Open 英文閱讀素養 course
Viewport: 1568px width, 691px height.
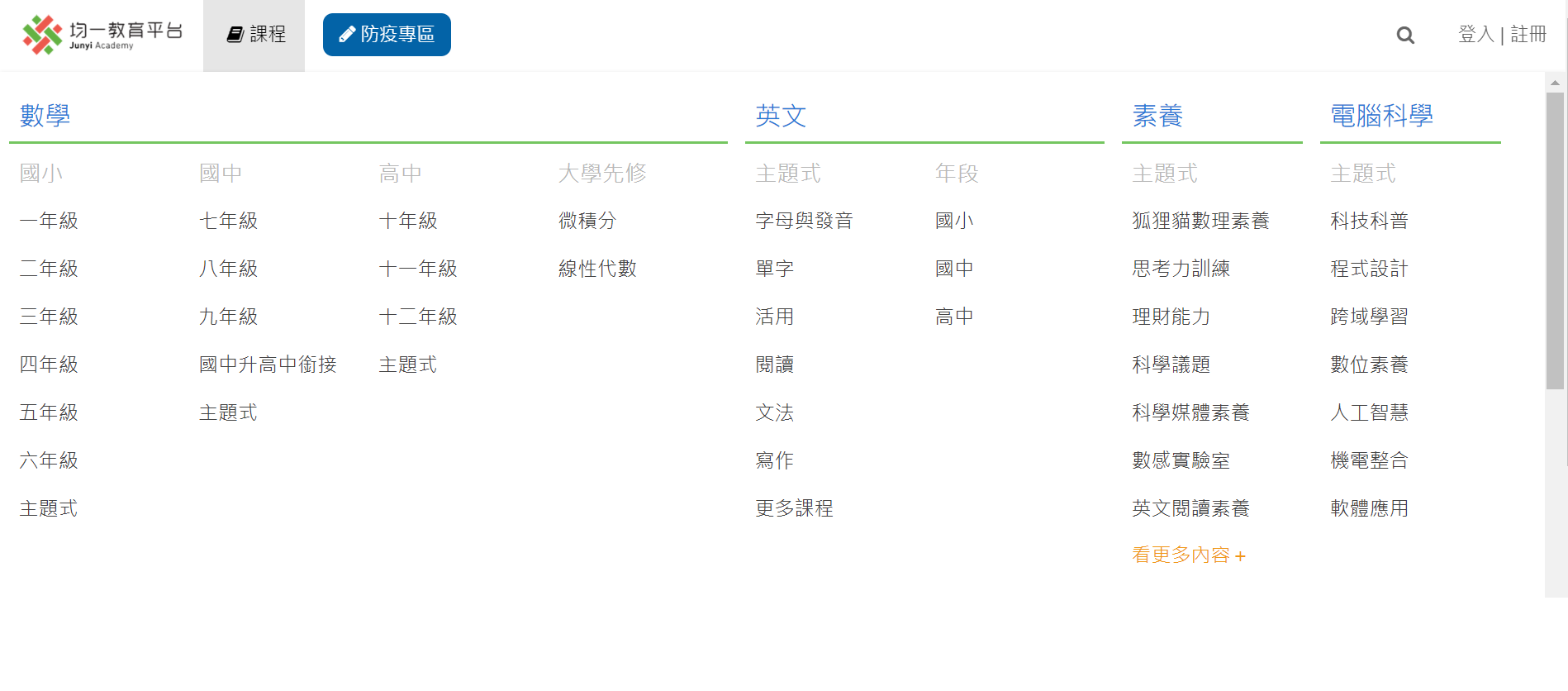[1190, 508]
